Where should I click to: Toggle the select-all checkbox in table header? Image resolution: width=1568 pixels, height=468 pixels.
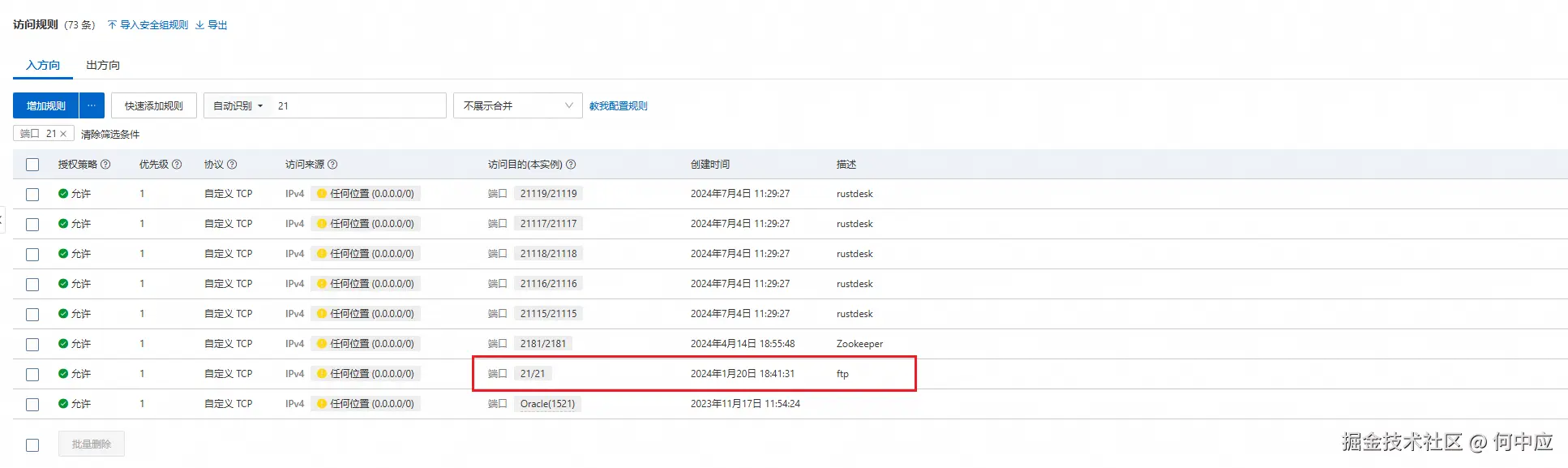coord(32,165)
